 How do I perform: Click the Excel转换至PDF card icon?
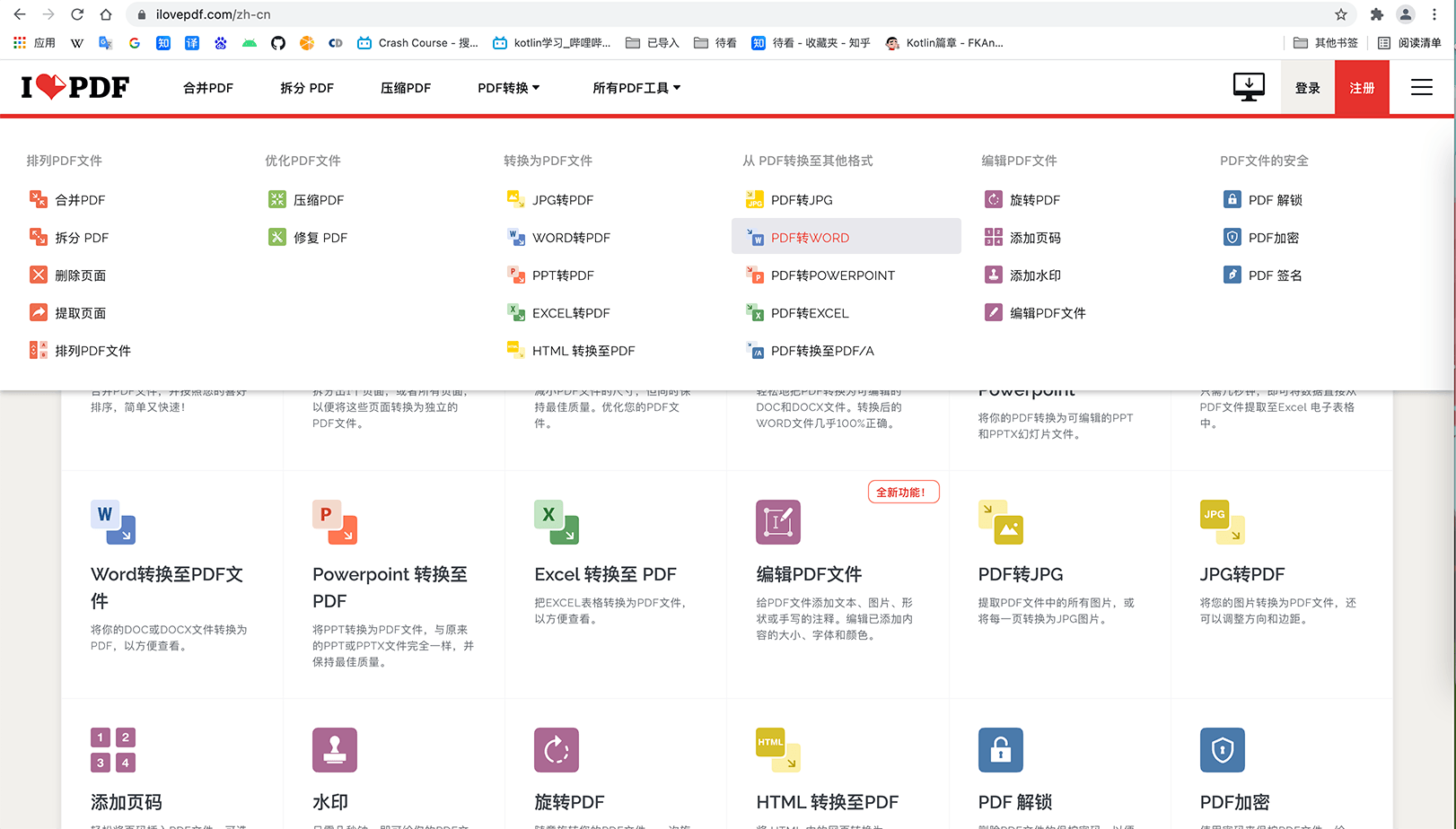pos(557,522)
